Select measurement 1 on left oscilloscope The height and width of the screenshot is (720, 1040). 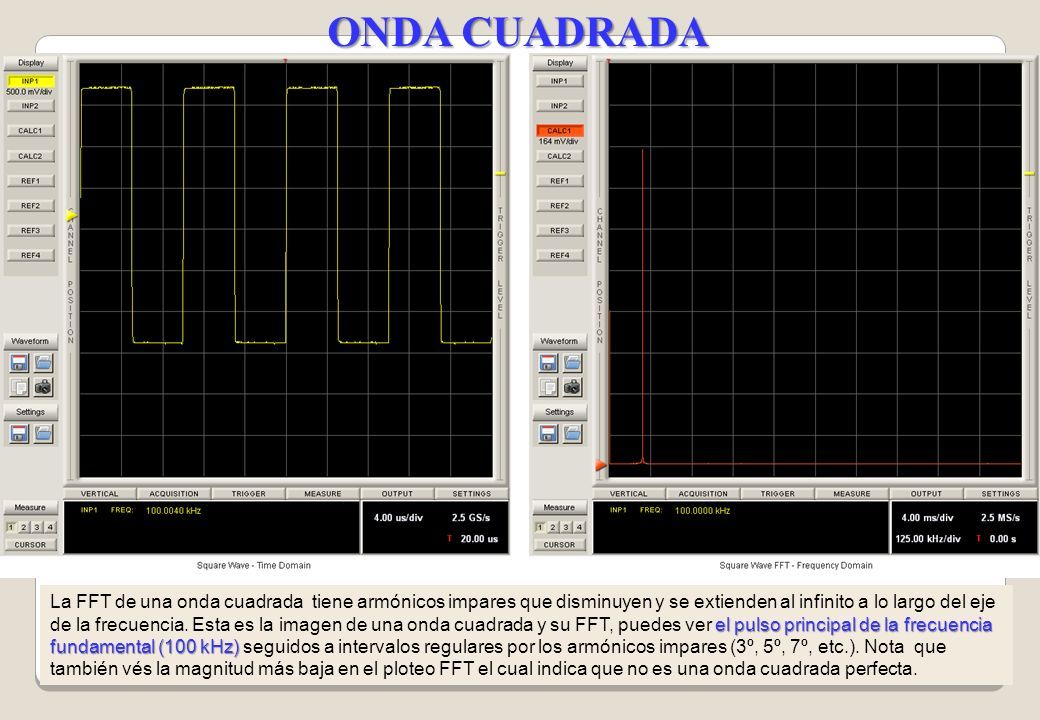pyautogui.click(x=11, y=527)
